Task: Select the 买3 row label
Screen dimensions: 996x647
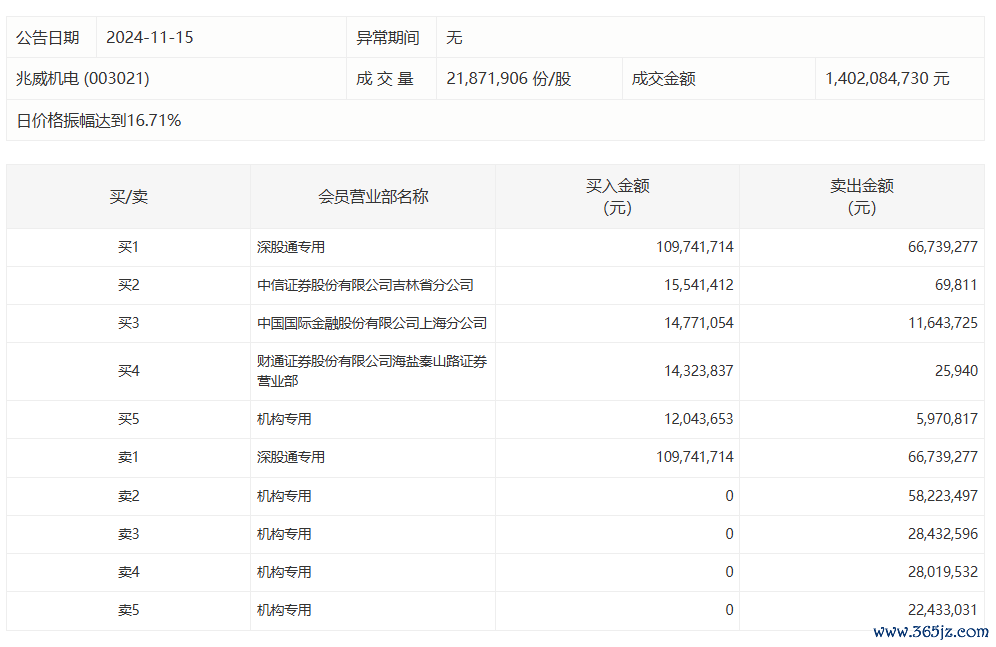Action: 128,323
